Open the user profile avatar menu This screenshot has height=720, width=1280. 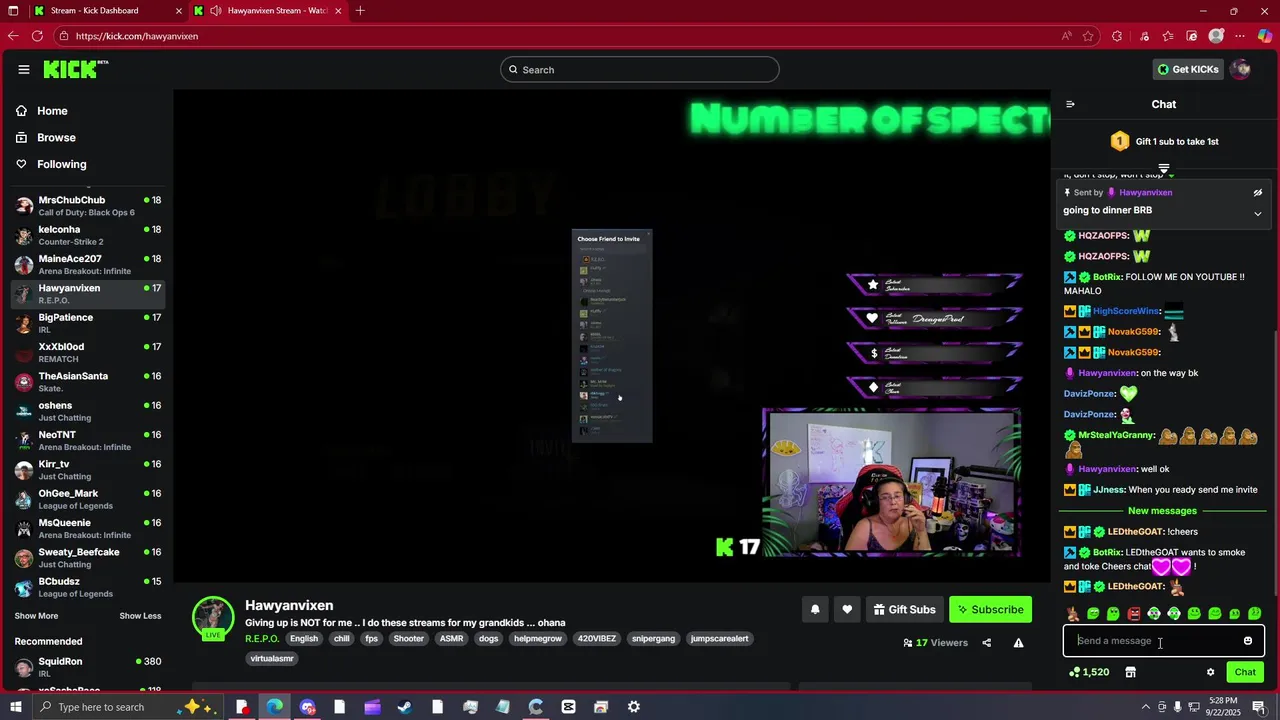pyautogui.click(x=1241, y=69)
